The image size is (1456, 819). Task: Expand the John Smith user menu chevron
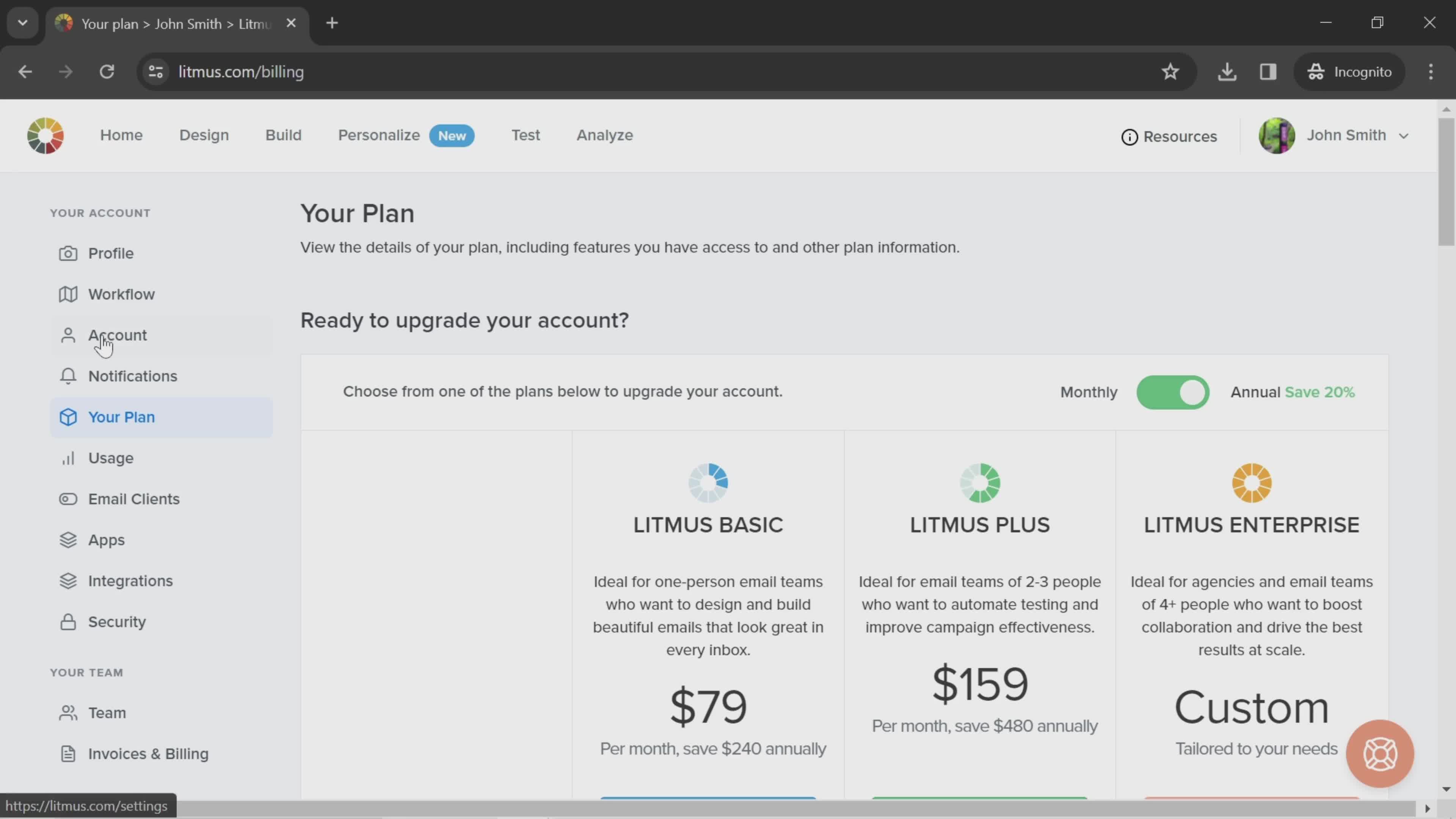pos(1404,136)
